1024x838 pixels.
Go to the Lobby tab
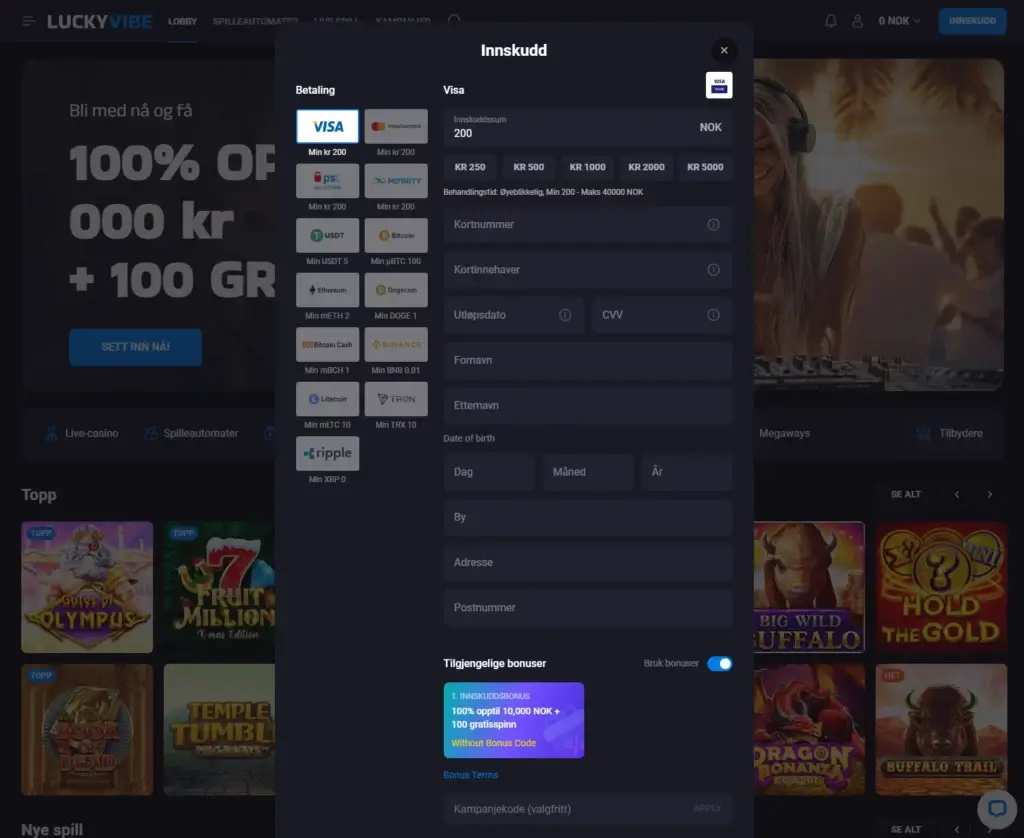pos(182,22)
